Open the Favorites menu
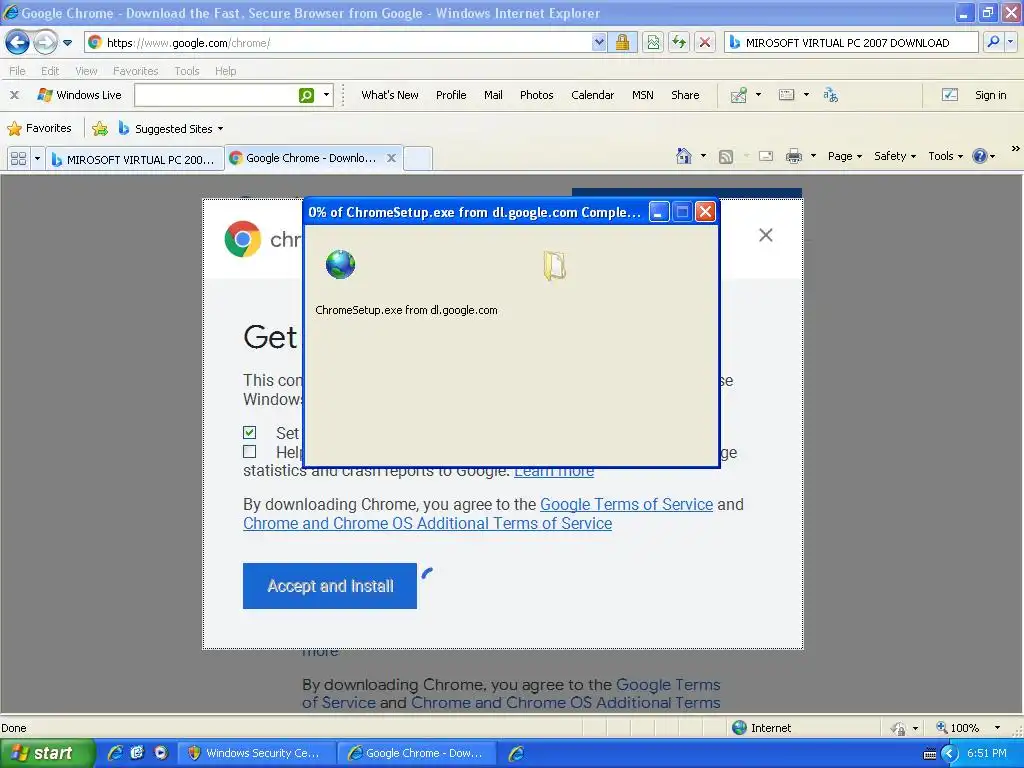Screen dimensions: 1024x768 point(135,71)
